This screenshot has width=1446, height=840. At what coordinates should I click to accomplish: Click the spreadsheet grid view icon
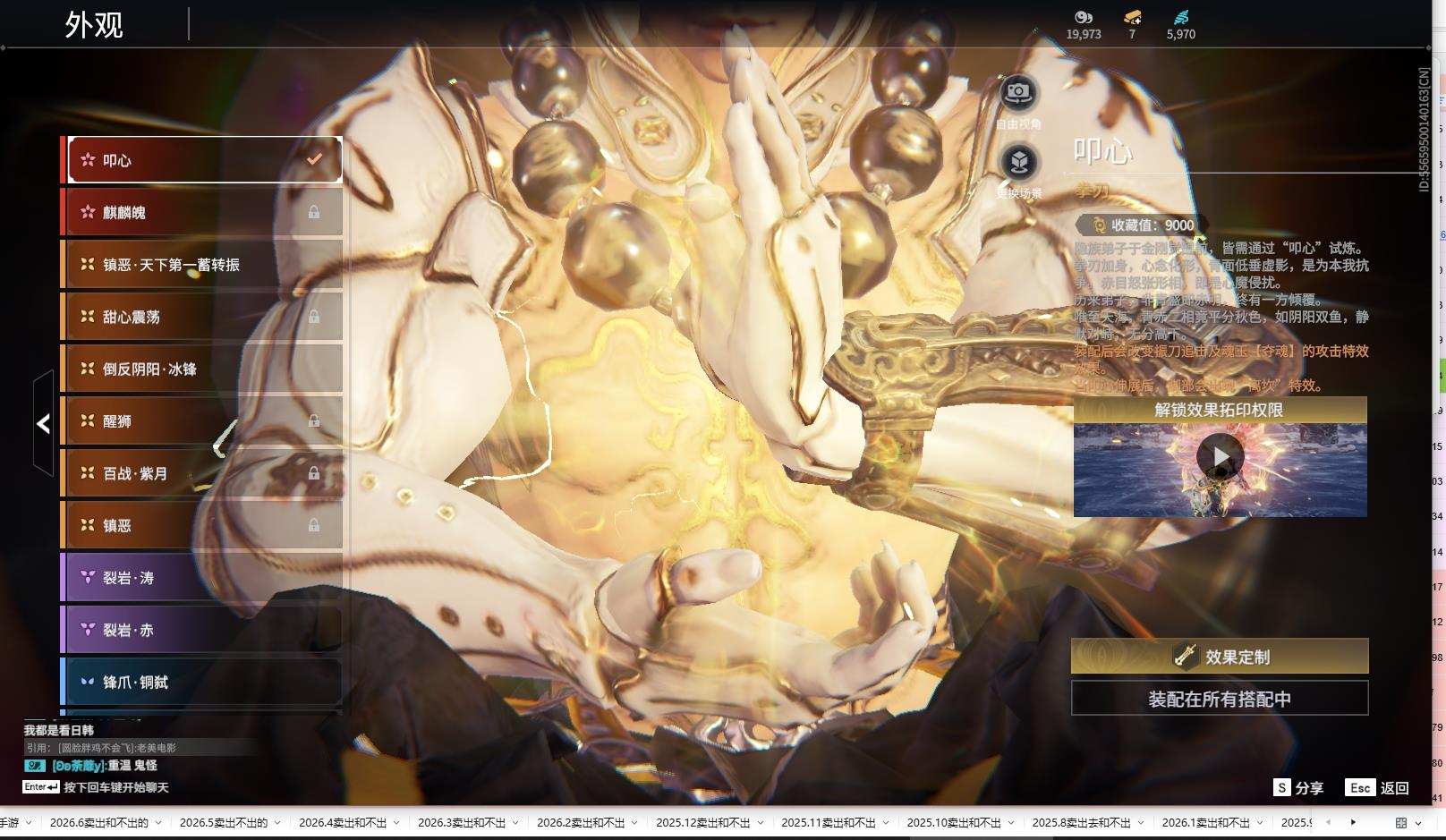[1401, 823]
